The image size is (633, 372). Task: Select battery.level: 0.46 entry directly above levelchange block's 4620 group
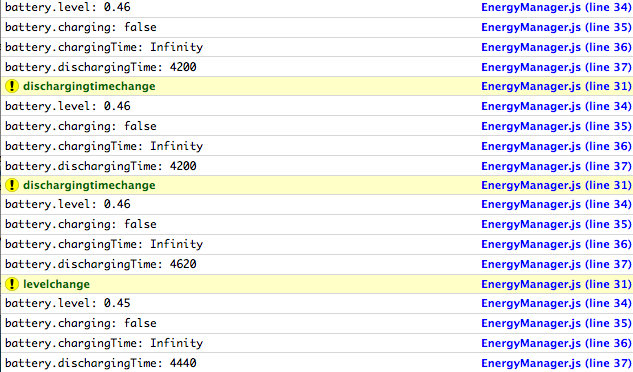point(68,204)
